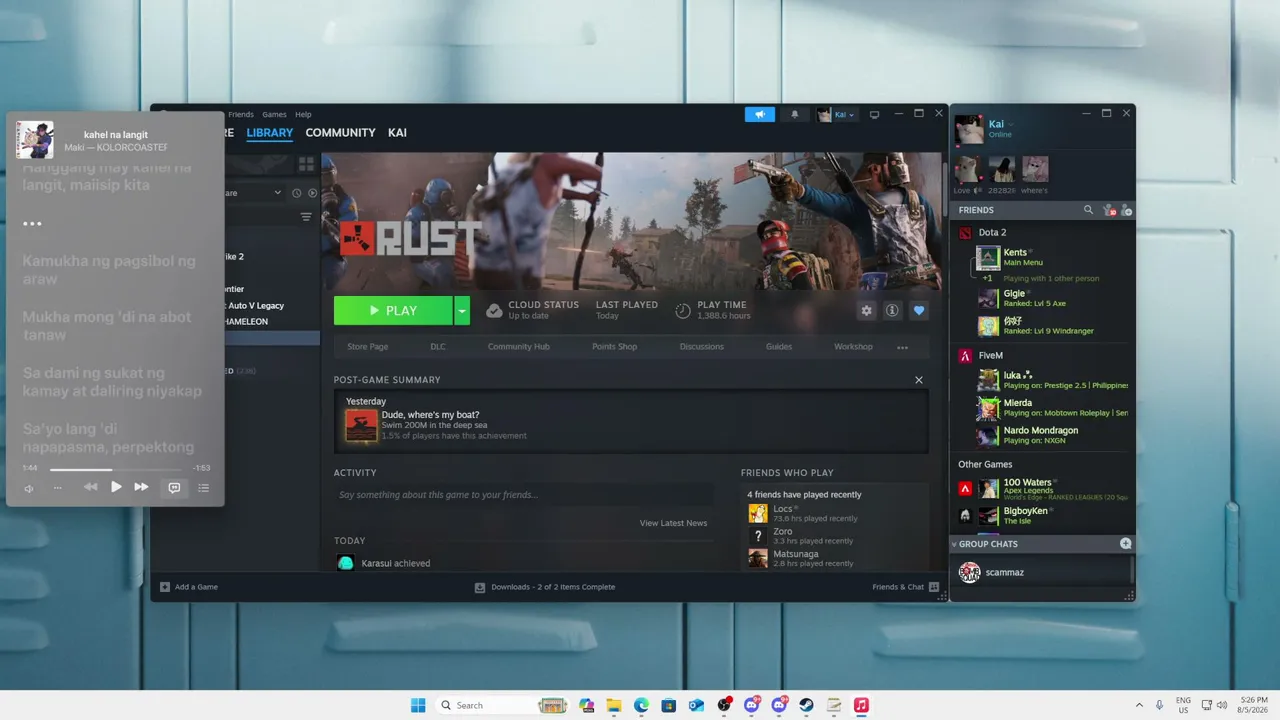Open Friends & Chat button

[x=906, y=587]
